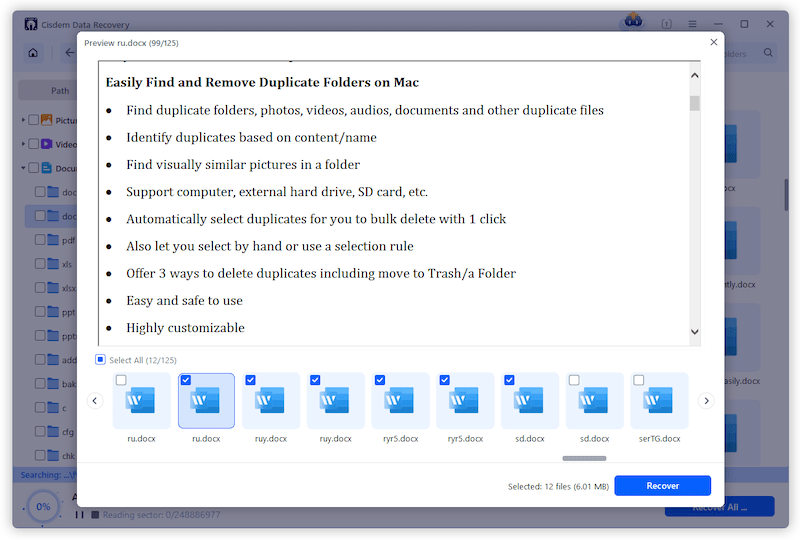Screen dimensions: 800x540
Task: Click the upload icon in title bar
Action: tap(666, 24)
